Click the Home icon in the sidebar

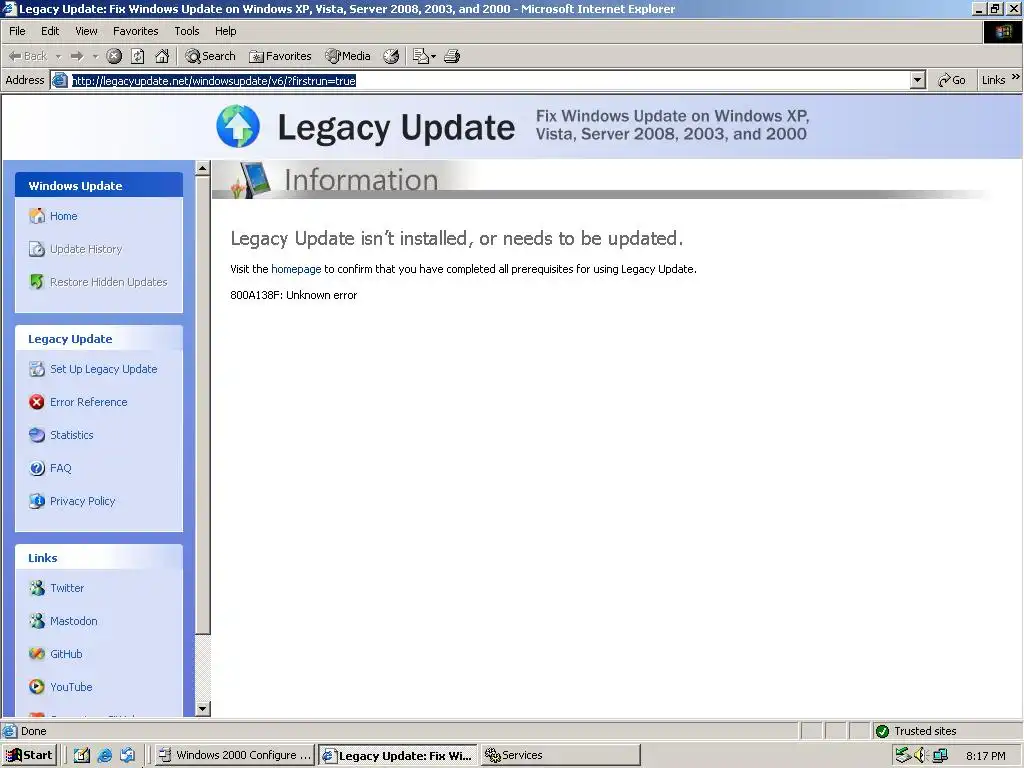pyautogui.click(x=37, y=216)
